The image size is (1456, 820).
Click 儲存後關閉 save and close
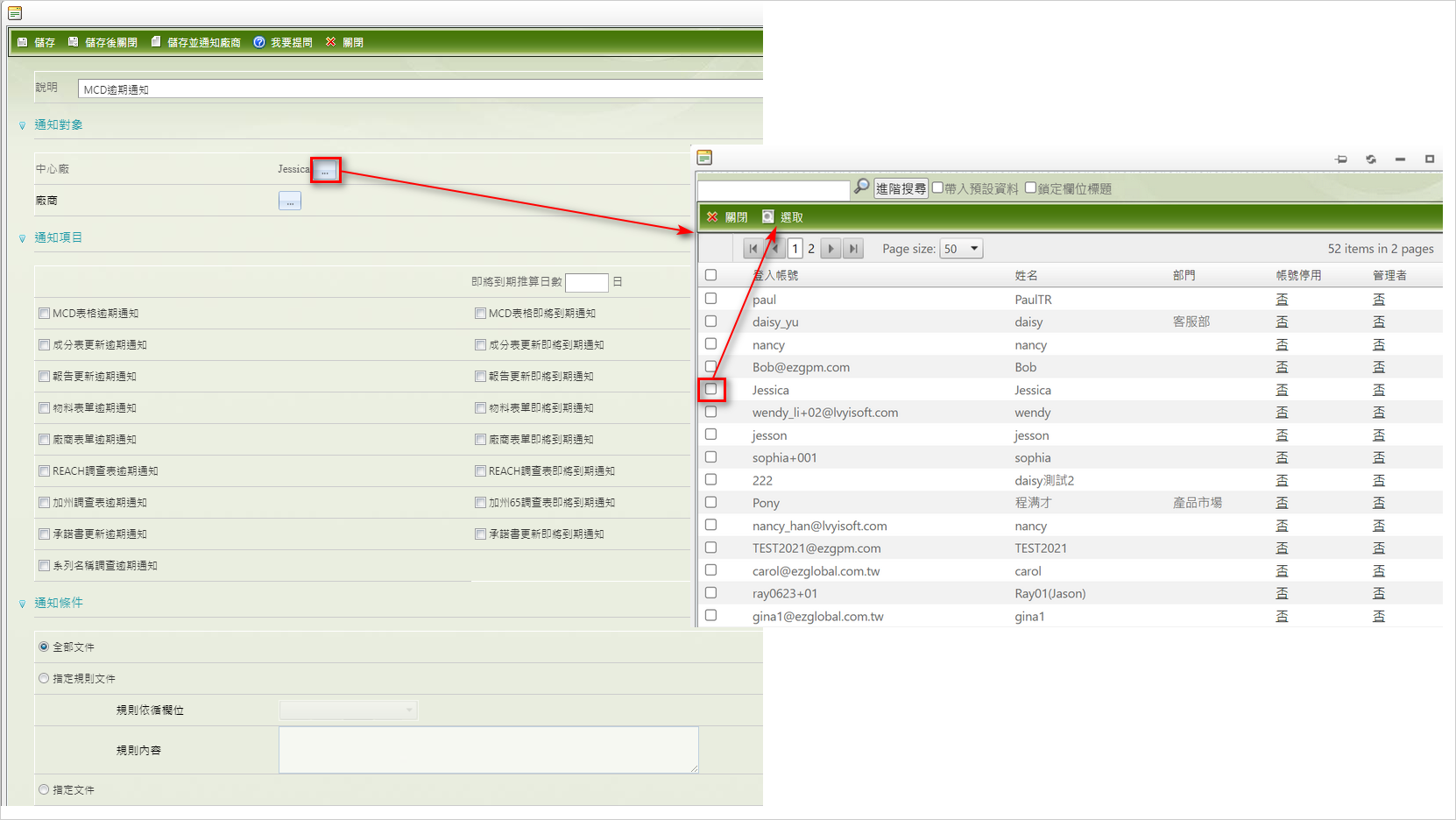(x=102, y=42)
